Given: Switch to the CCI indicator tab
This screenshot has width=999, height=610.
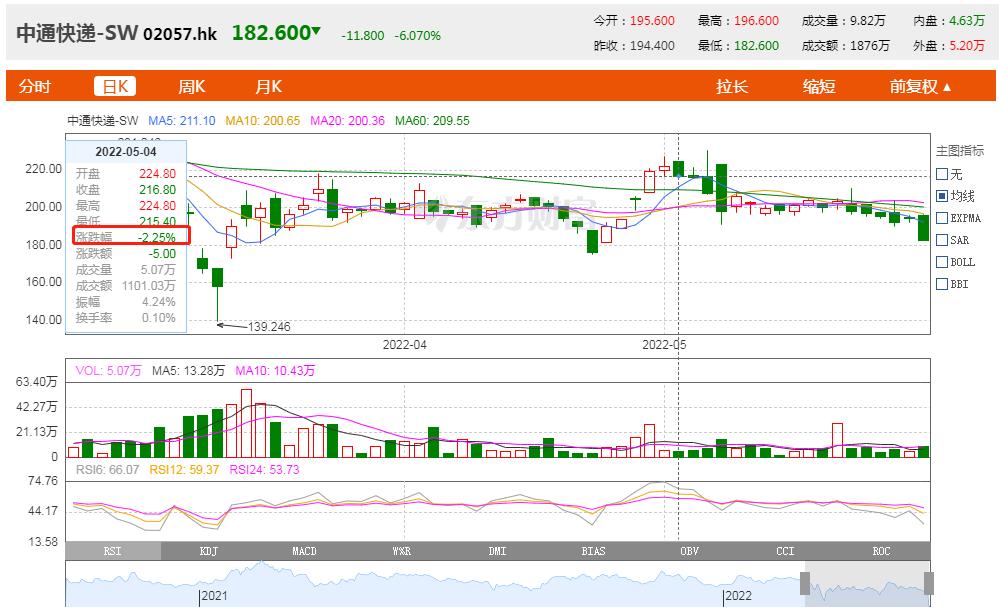Looking at the screenshot, I should [x=786, y=551].
